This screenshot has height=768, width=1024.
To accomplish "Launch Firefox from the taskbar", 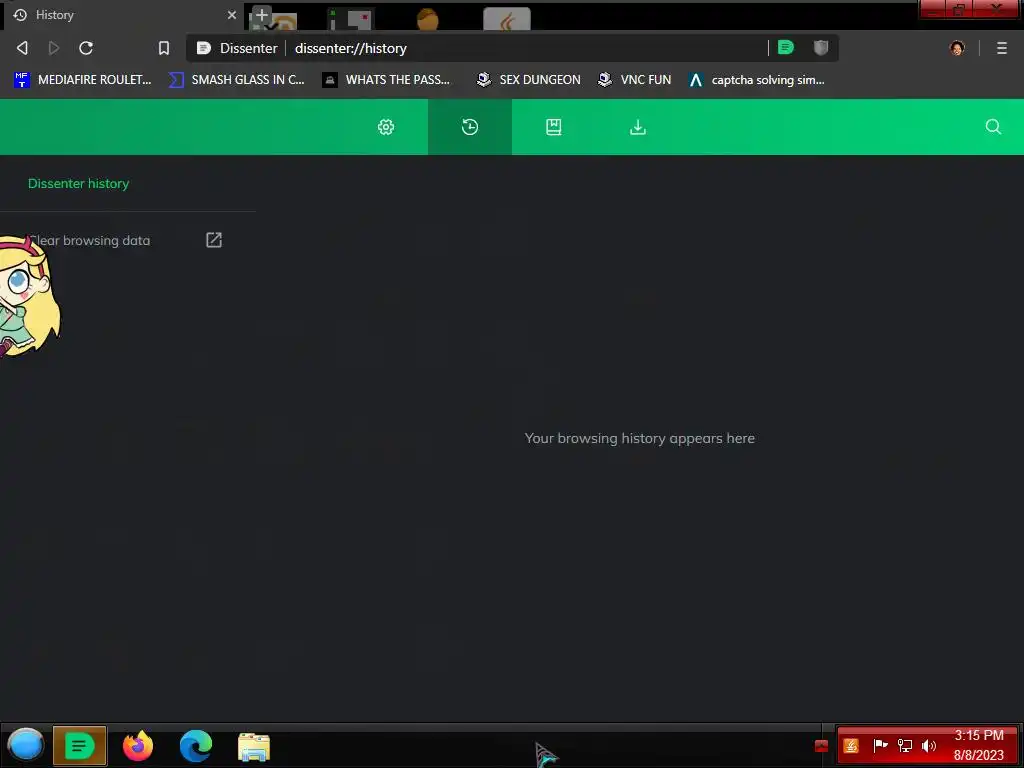I will 138,745.
